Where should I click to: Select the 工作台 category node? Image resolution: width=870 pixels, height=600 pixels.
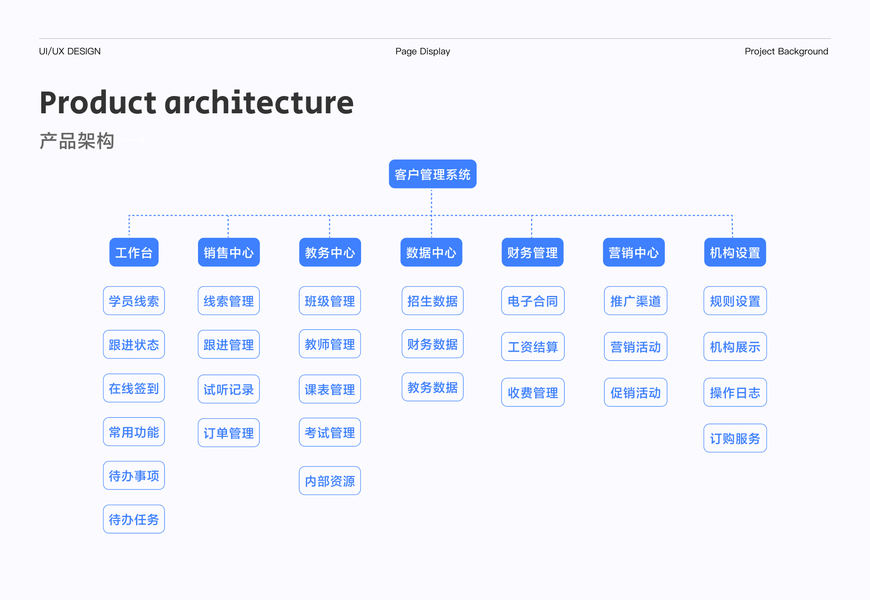[x=134, y=253]
